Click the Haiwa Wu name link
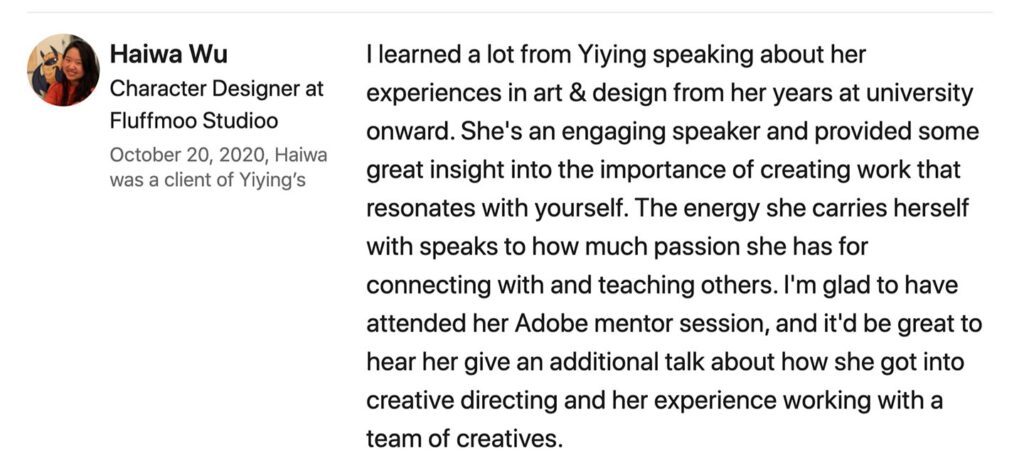 click(x=168, y=54)
